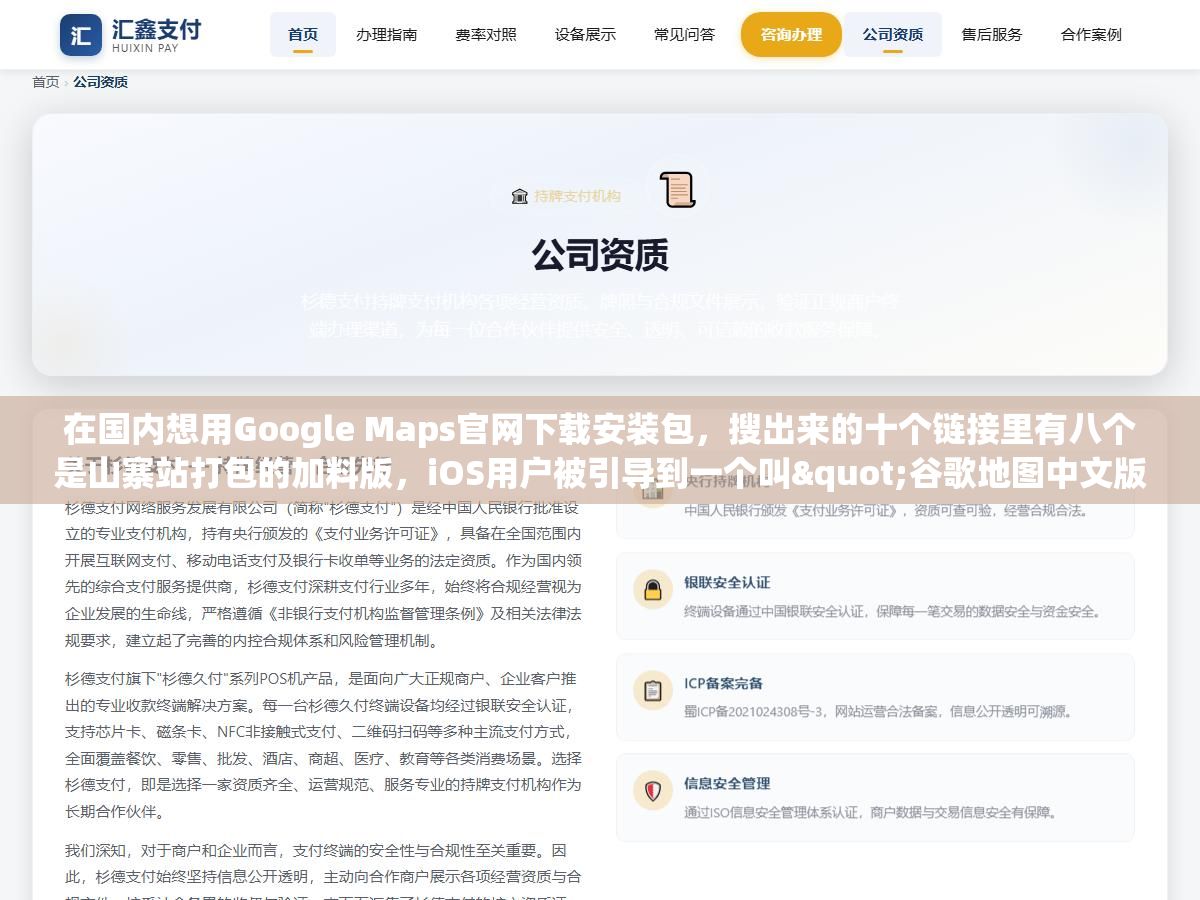Open the 信息安全管理 card title
Viewport: 1200px width, 900px height.
point(727,783)
